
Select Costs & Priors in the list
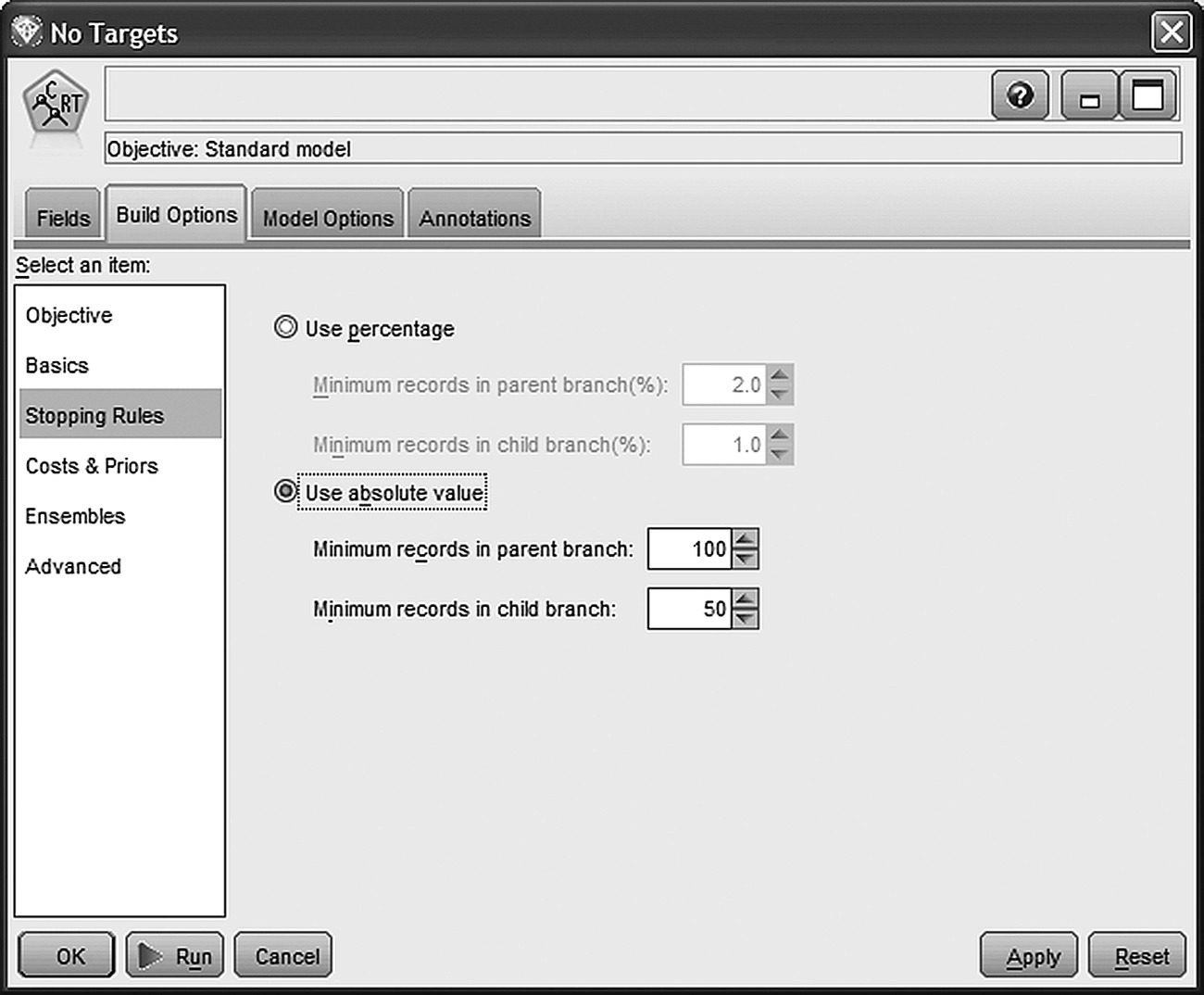pyautogui.click(x=120, y=466)
